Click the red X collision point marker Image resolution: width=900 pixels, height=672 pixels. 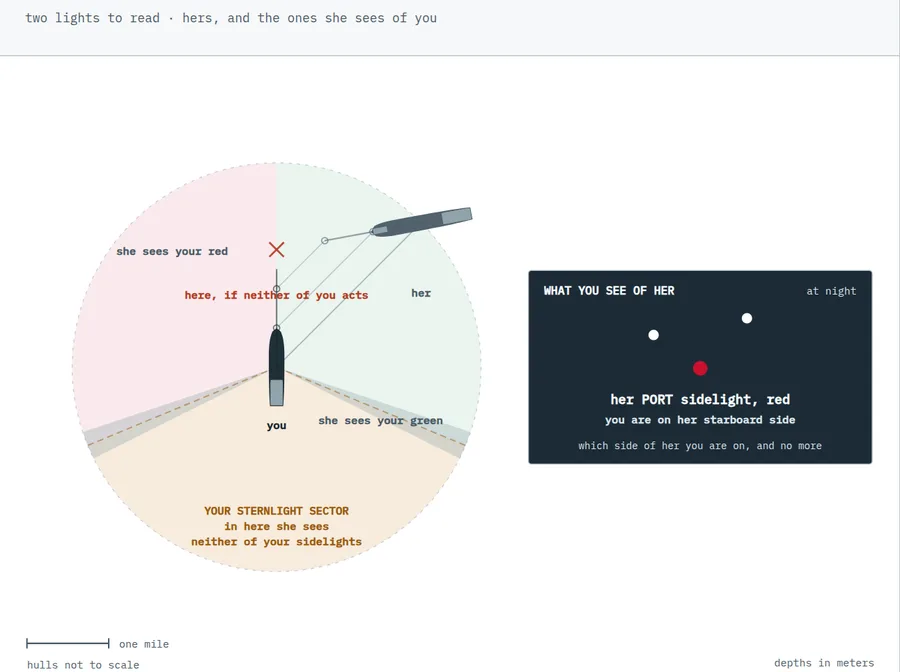pos(277,250)
